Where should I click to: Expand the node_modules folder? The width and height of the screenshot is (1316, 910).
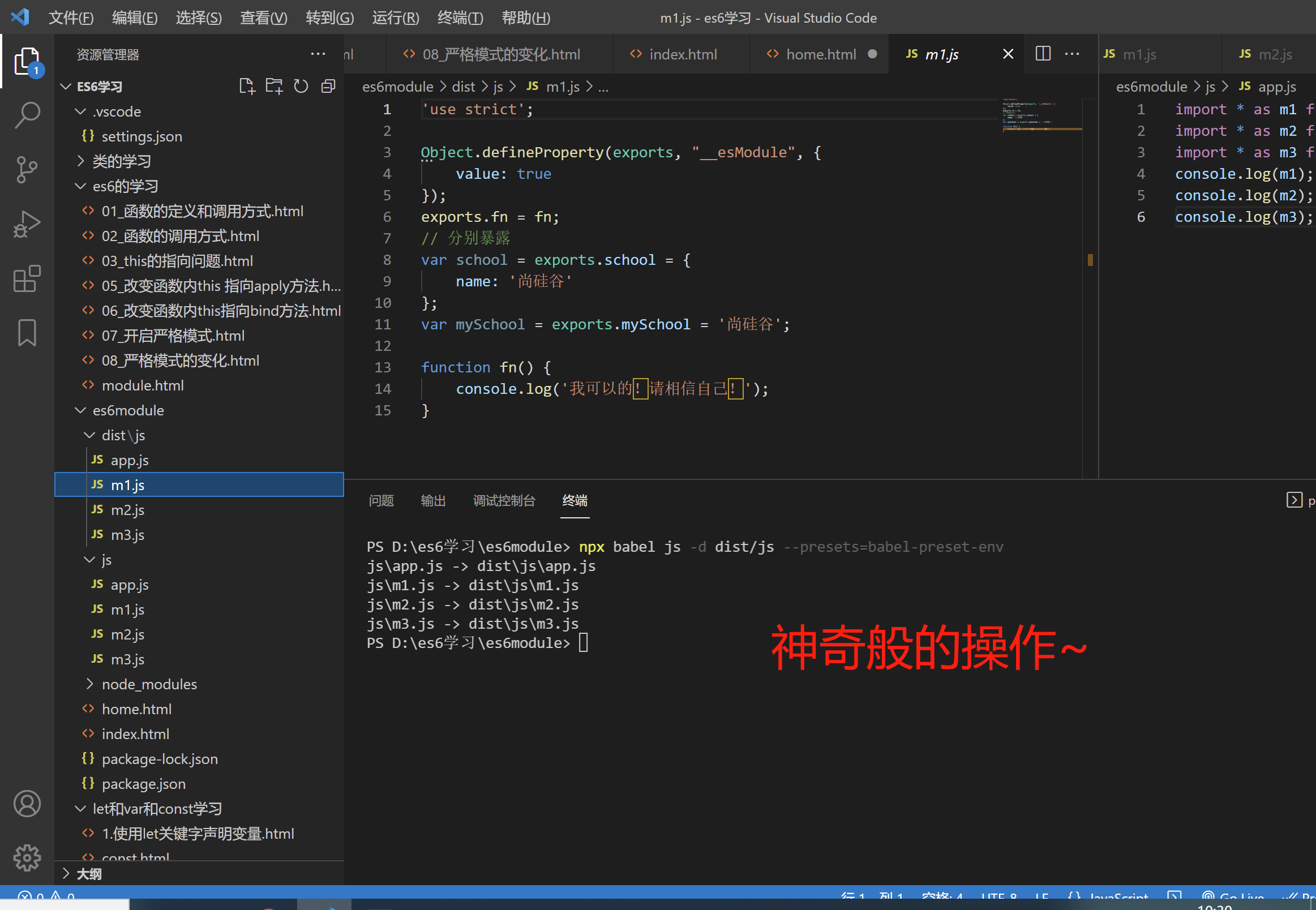200,684
